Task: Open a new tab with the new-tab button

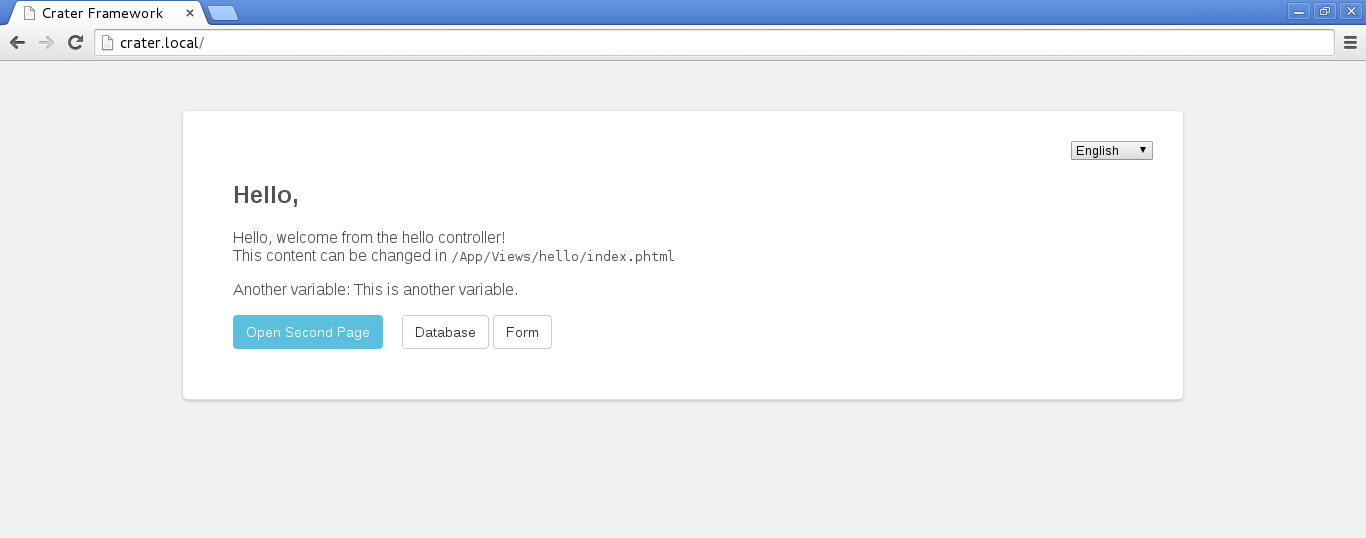Action: [x=223, y=13]
